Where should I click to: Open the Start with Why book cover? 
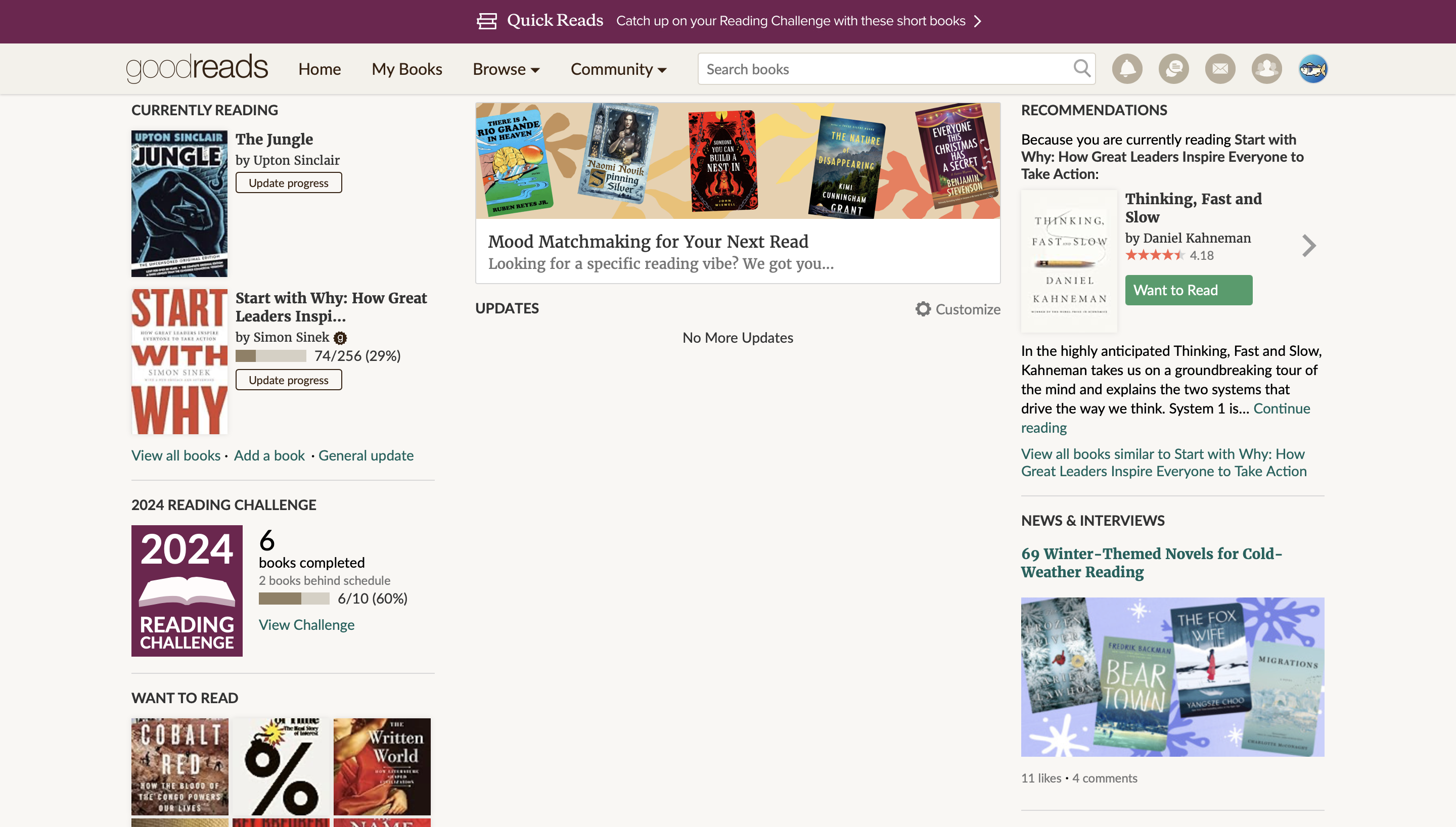pyautogui.click(x=179, y=361)
